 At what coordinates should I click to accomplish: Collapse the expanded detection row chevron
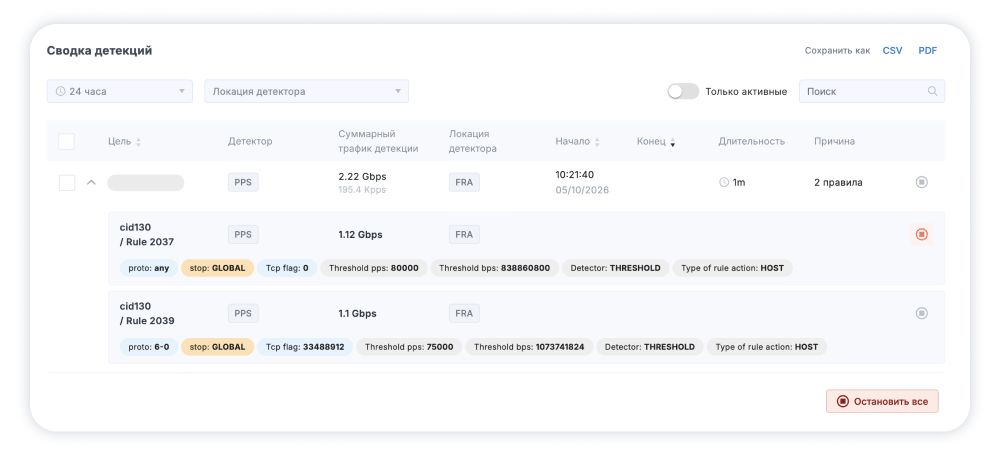coord(91,182)
